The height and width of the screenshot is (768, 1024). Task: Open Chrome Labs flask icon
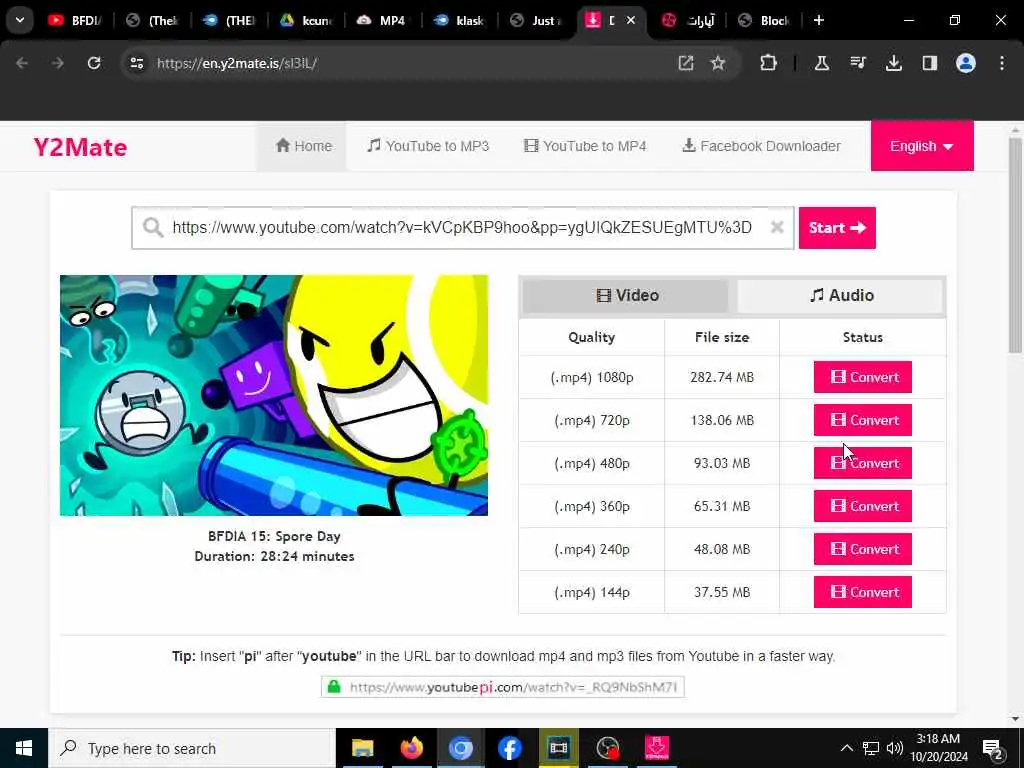tap(822, 63)
